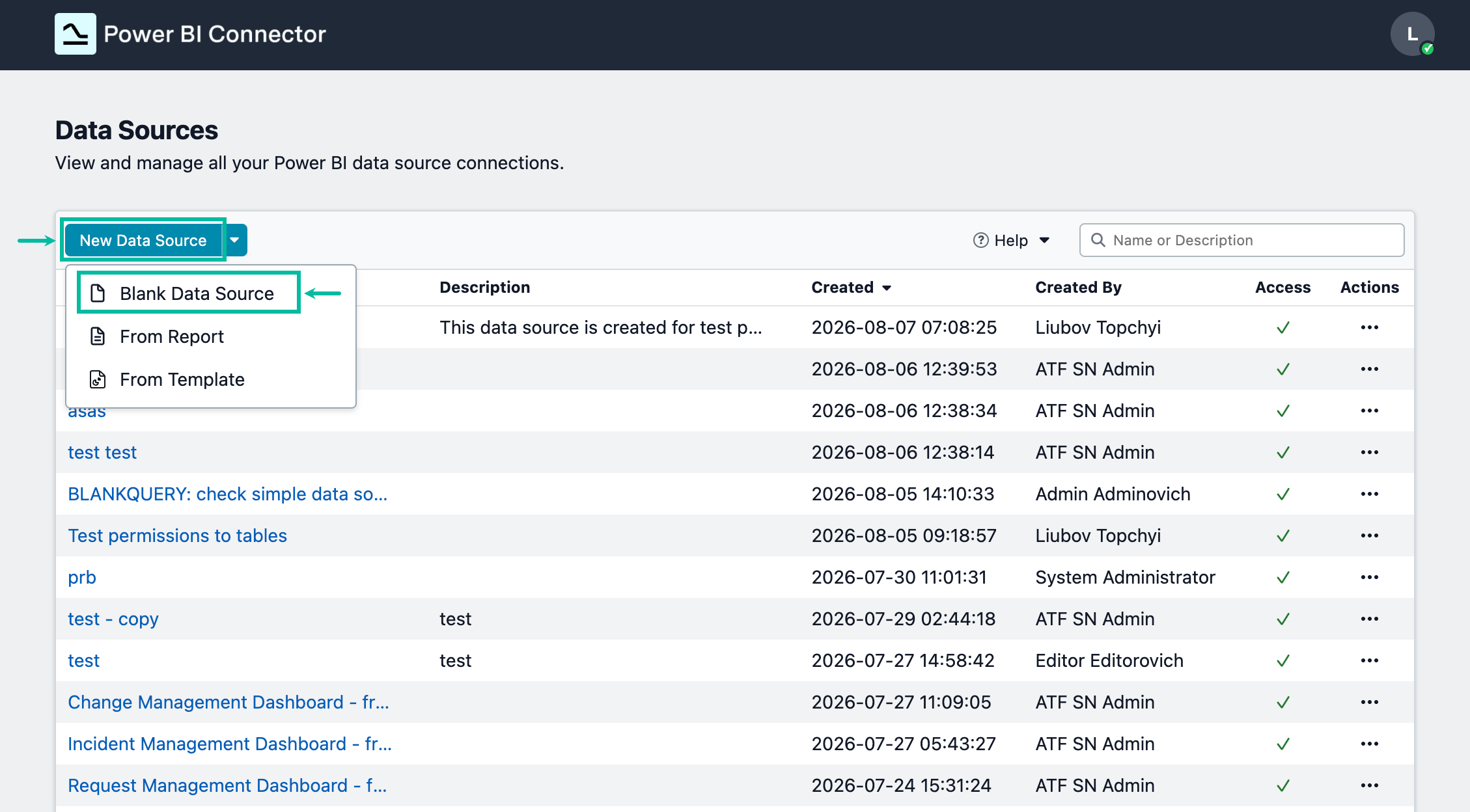Click the 2026-08-05 14:10:33 created date
The width and height of the screenshot is (1470, 812).
pyautogui.click(x=903, y=494)
